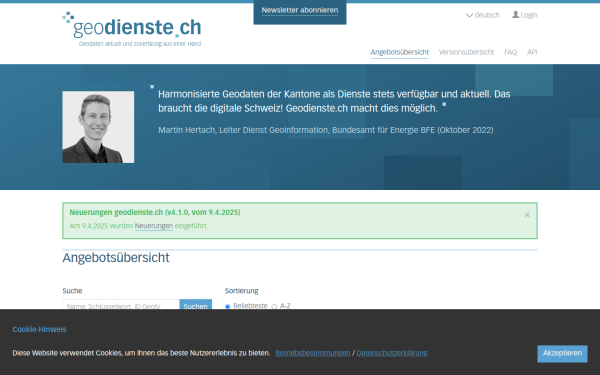Select the A-Z sorting radio

274,306
